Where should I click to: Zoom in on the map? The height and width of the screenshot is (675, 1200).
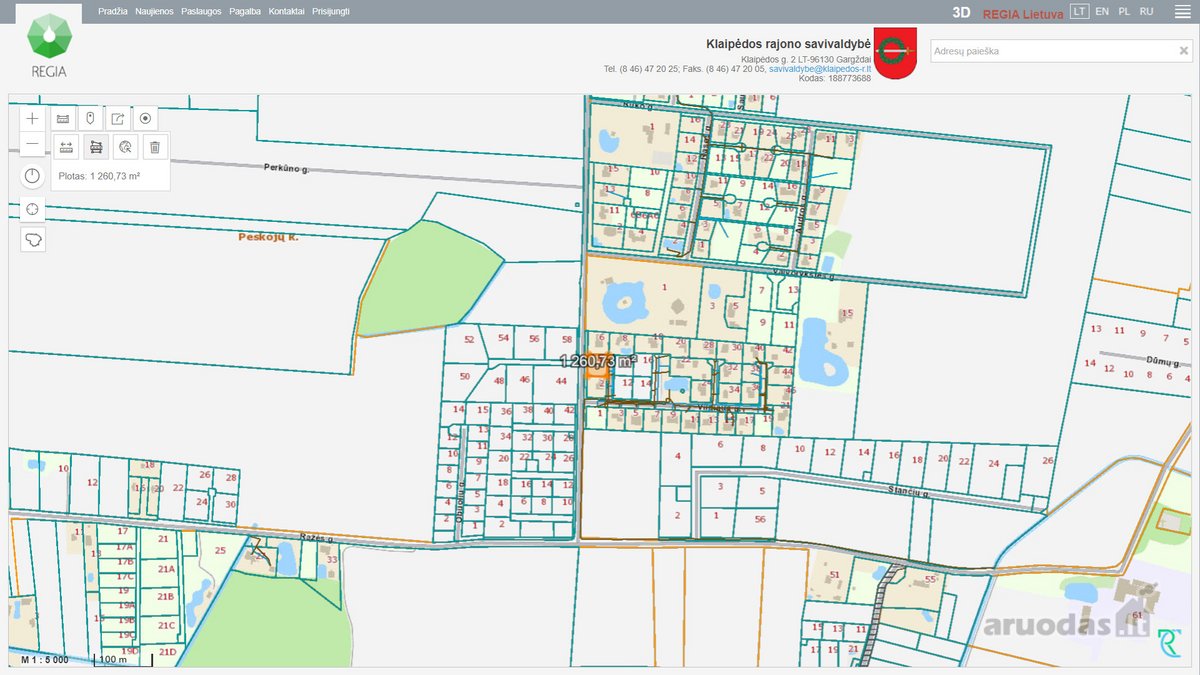33,118
